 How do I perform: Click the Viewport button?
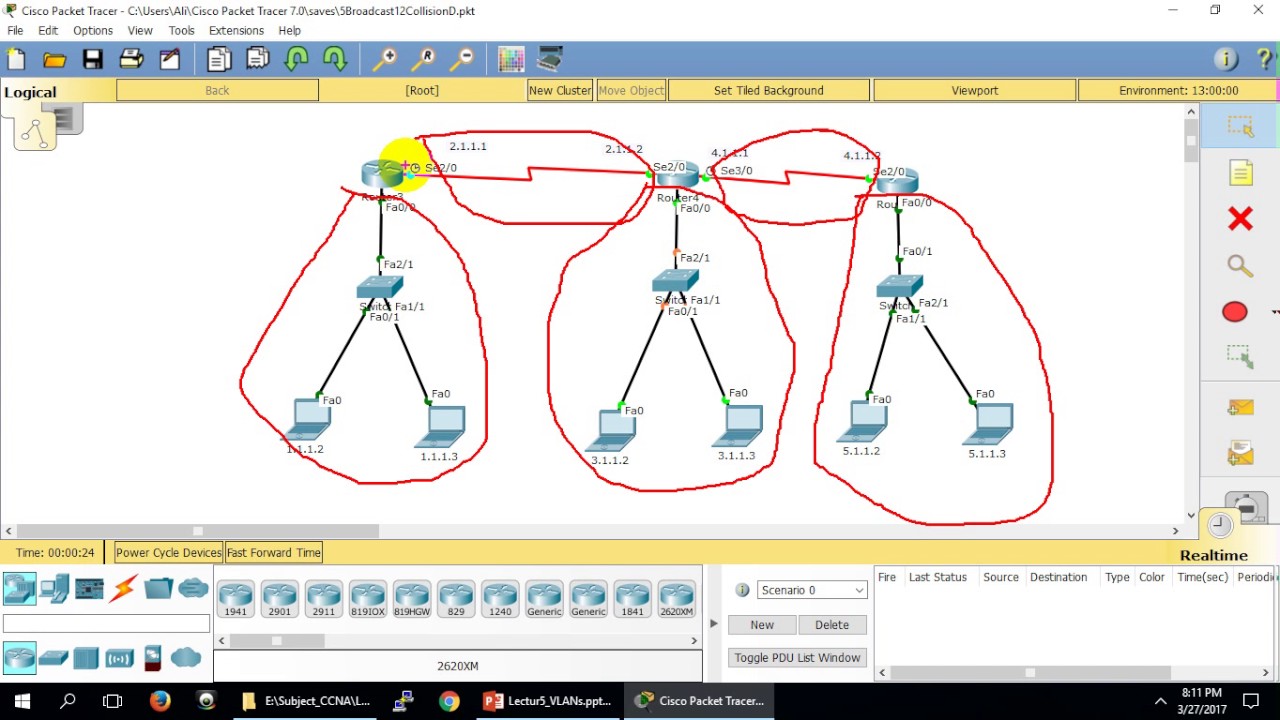975,90
